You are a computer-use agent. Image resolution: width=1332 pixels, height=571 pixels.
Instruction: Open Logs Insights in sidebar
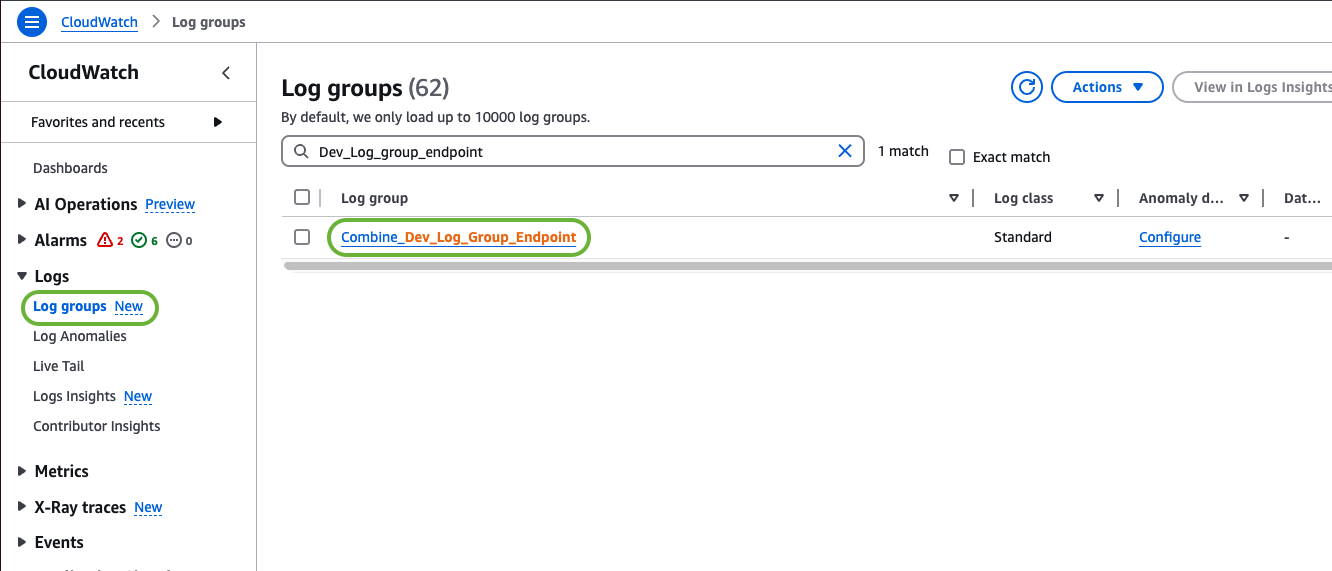tap(75, 396)
